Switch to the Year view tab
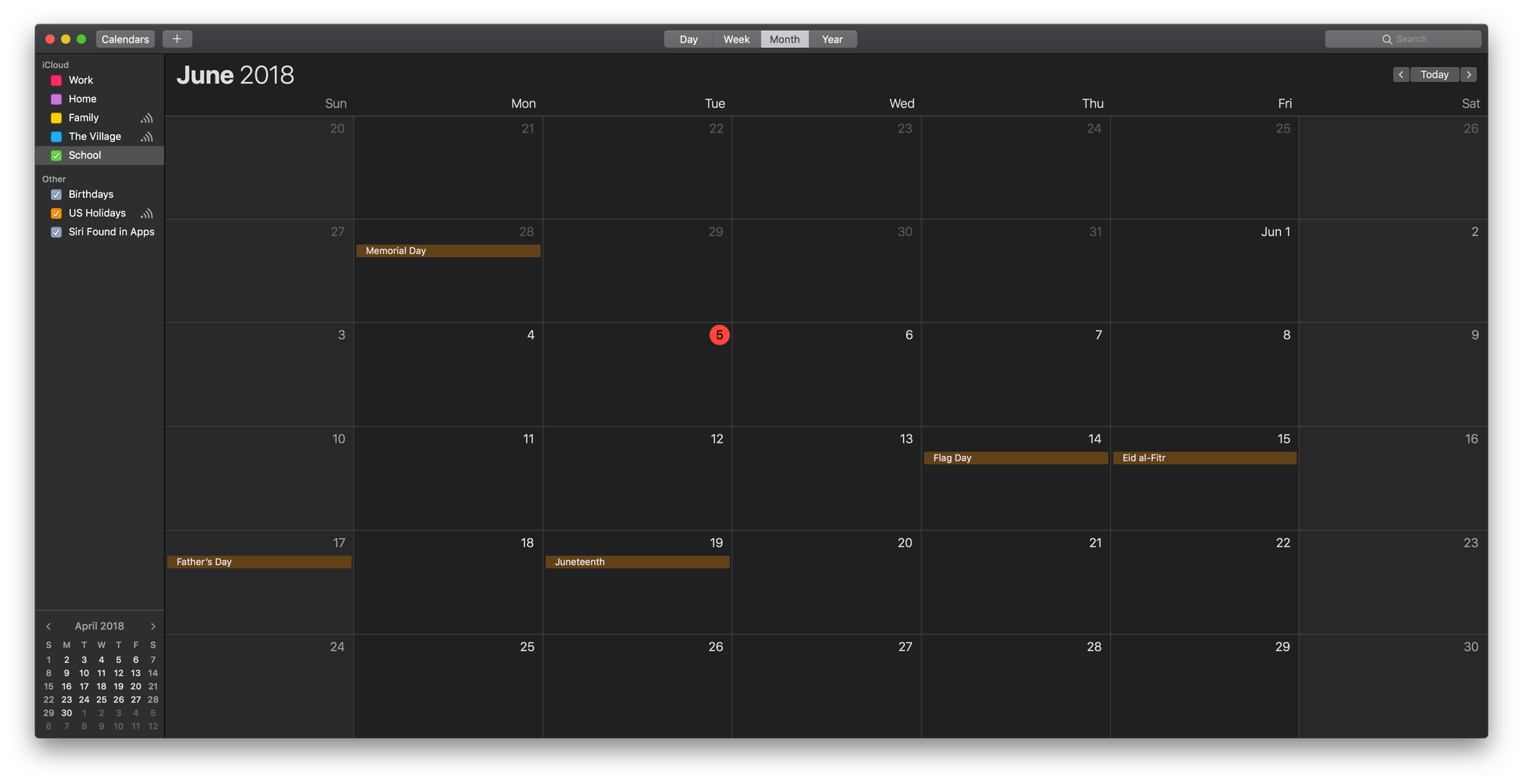 pos(832,39)
